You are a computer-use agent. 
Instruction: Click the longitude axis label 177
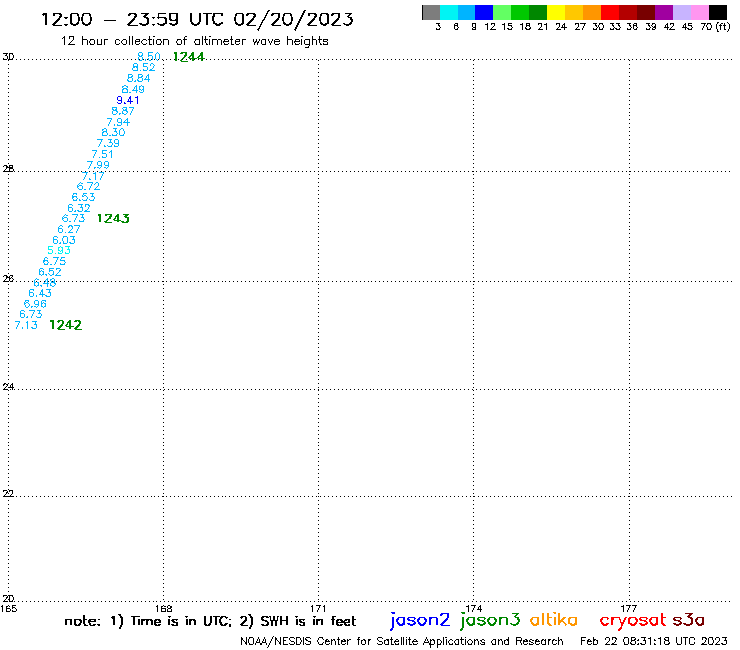click(629, 608)
